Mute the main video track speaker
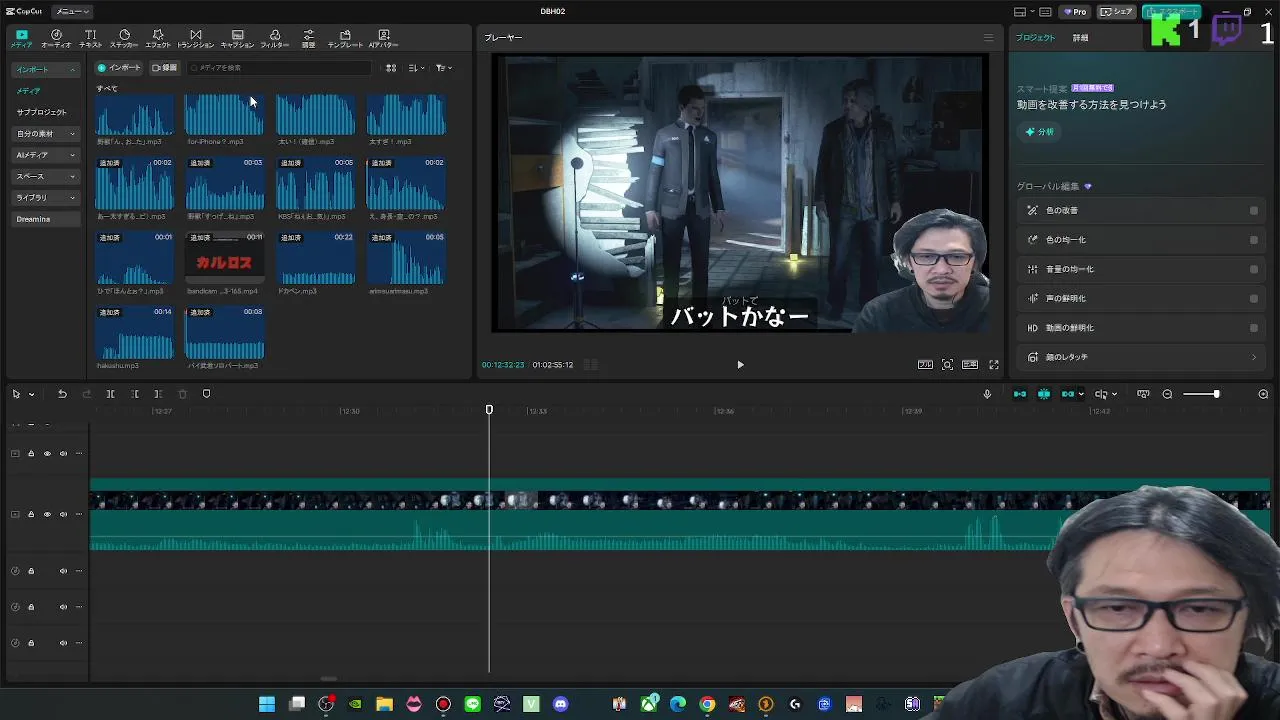Screen dimensions: 1280x720 63,514
